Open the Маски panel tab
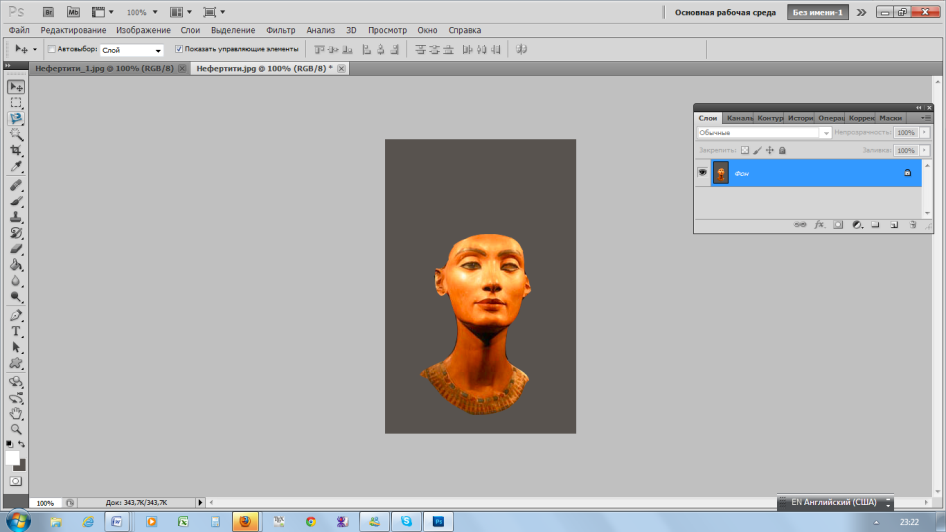This screenshot has height=532, width=946. (x=890, y=118)
